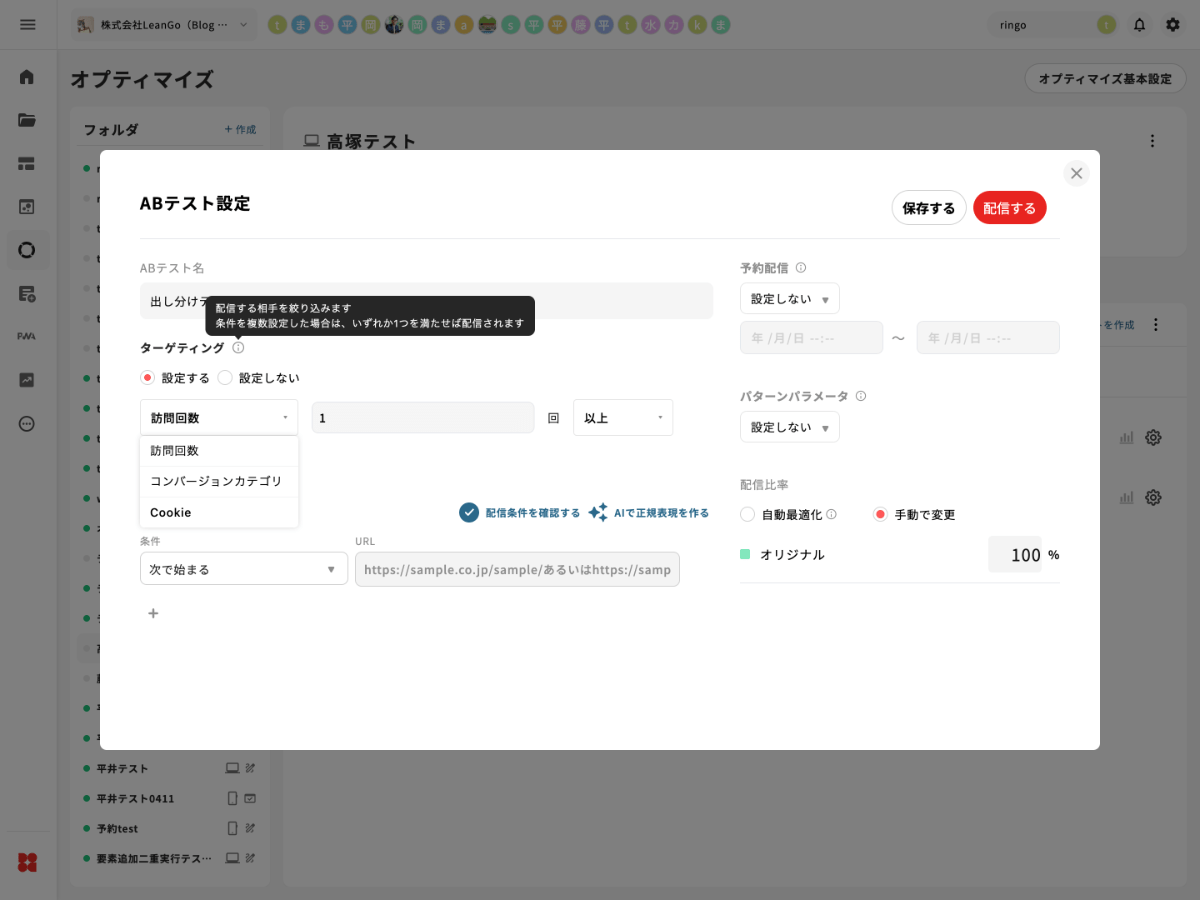The width and height of the screenshot is (1200, 900).
Task: Open 株式会社LeanGo account switcher dropdown
Action: tap(164, 24)
